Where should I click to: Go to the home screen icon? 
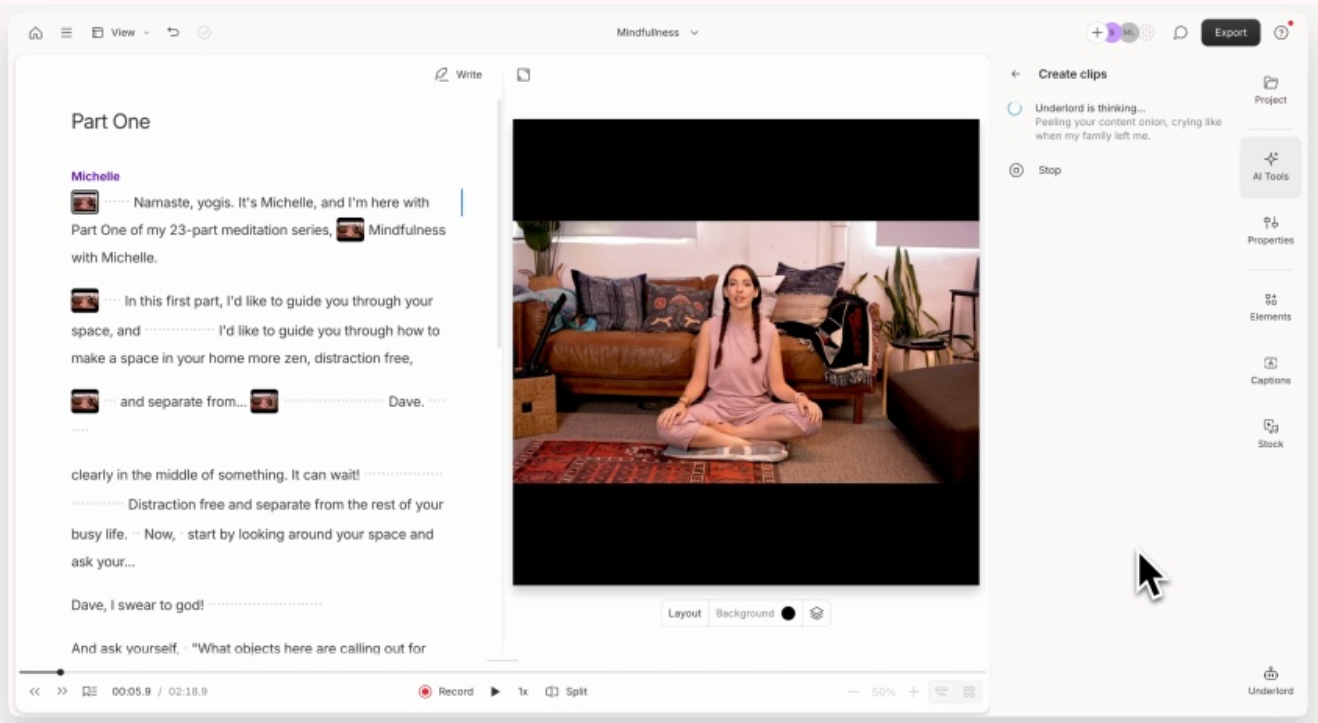(36, 33)
